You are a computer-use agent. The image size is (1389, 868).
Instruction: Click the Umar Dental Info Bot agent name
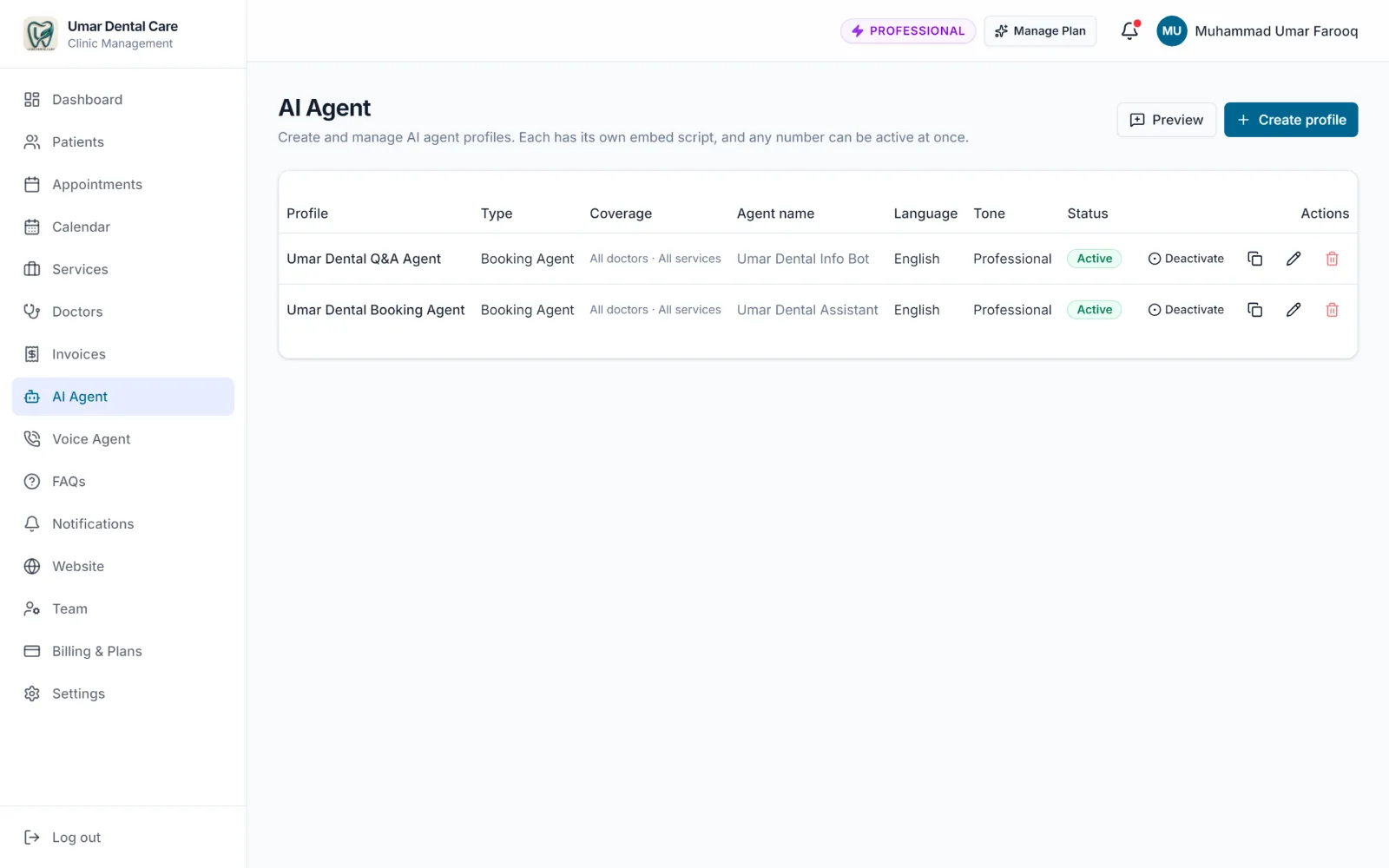(803, 259)
